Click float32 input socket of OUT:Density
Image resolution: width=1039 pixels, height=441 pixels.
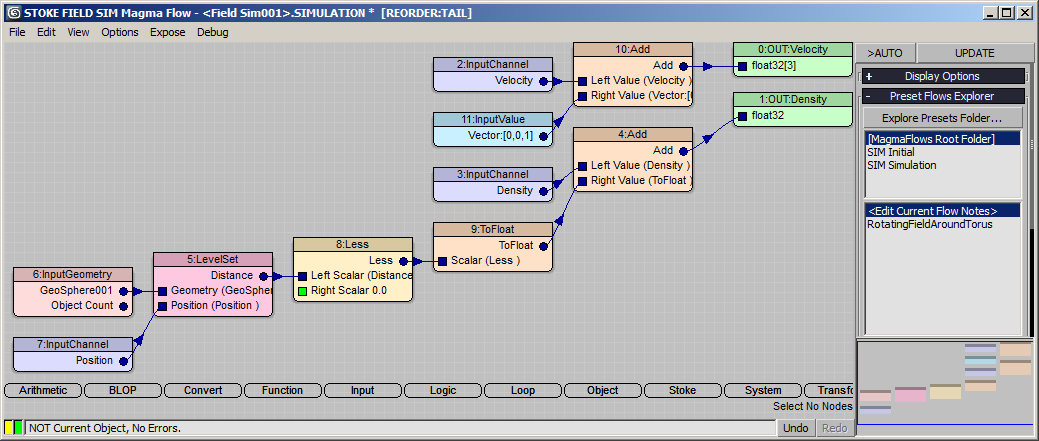tap(743, 117)
